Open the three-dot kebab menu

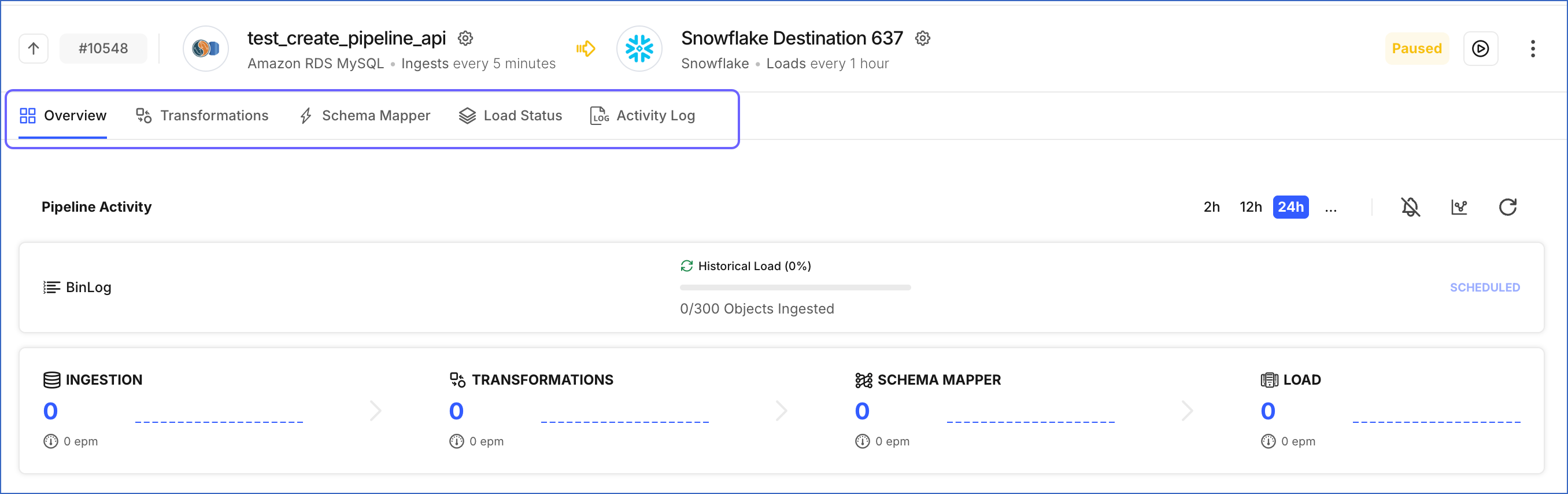pos(1533,48)
